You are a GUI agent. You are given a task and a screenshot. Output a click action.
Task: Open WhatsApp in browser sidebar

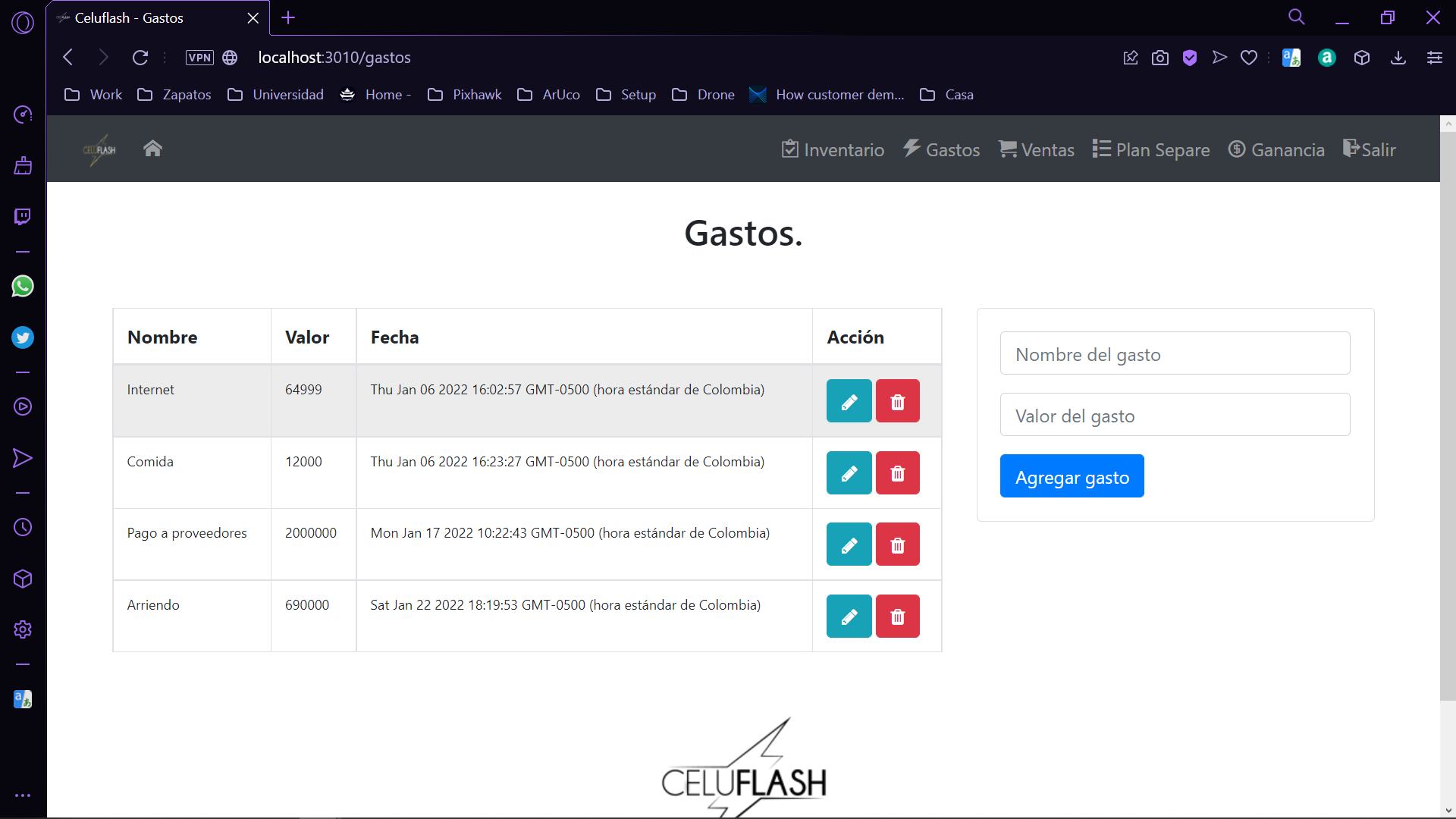[23, 287]
